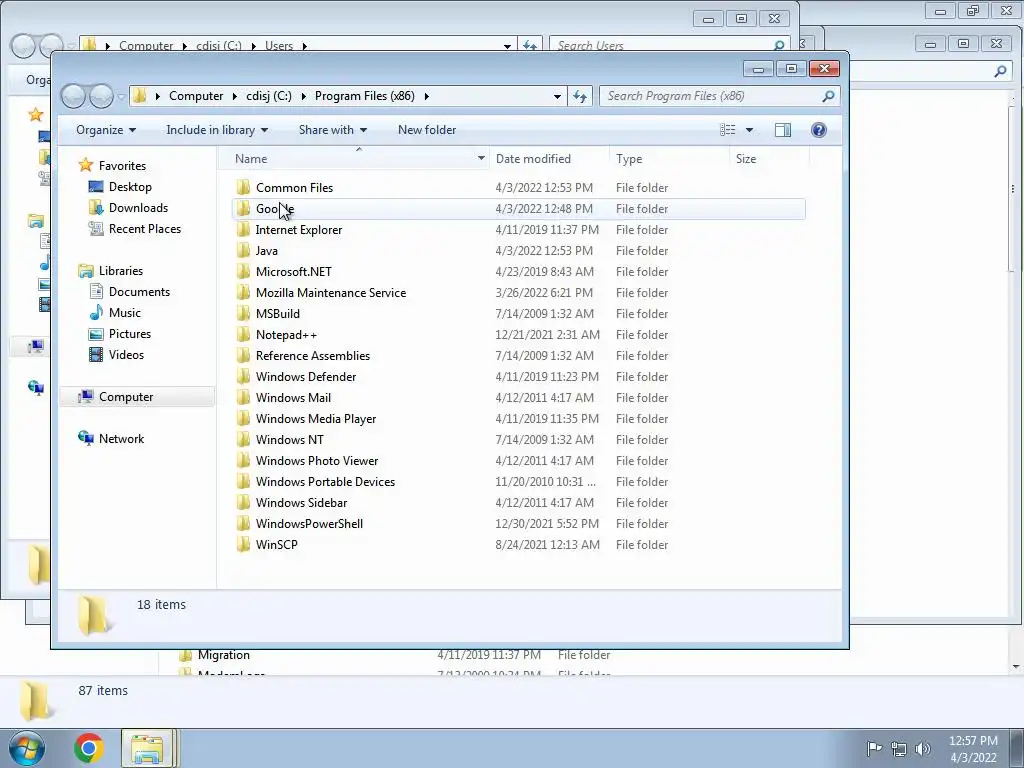Open the Name column filter dropdown
1024x768 pixels.
tap(481, 159)
